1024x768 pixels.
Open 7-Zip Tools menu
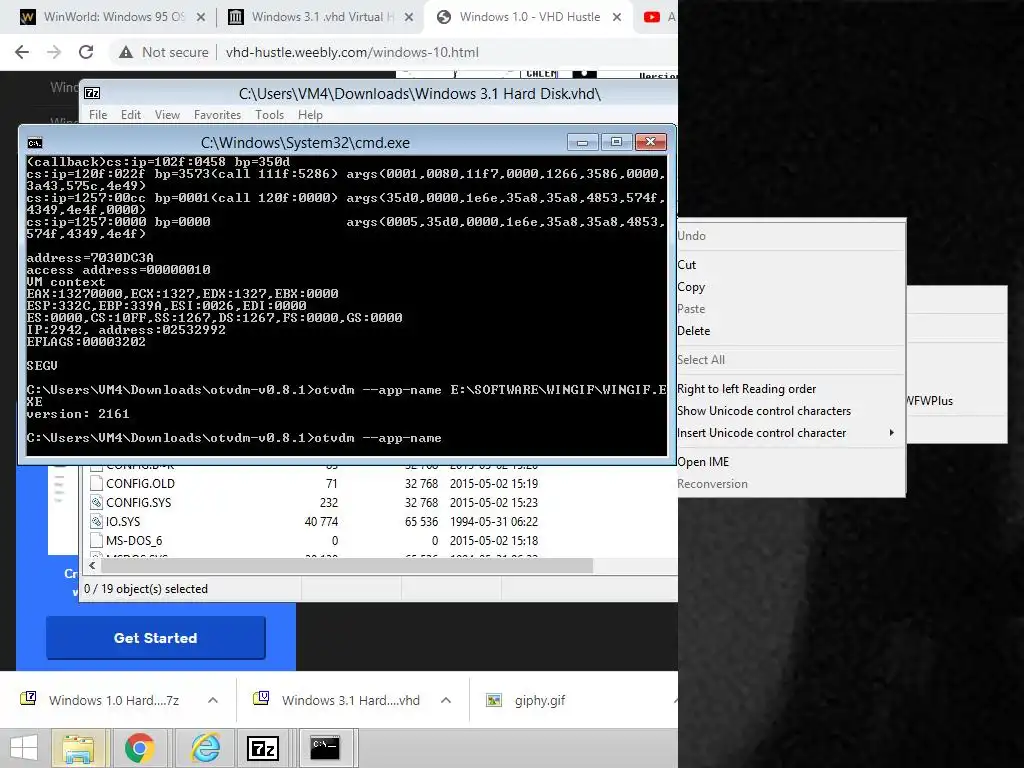pos(269,115)
